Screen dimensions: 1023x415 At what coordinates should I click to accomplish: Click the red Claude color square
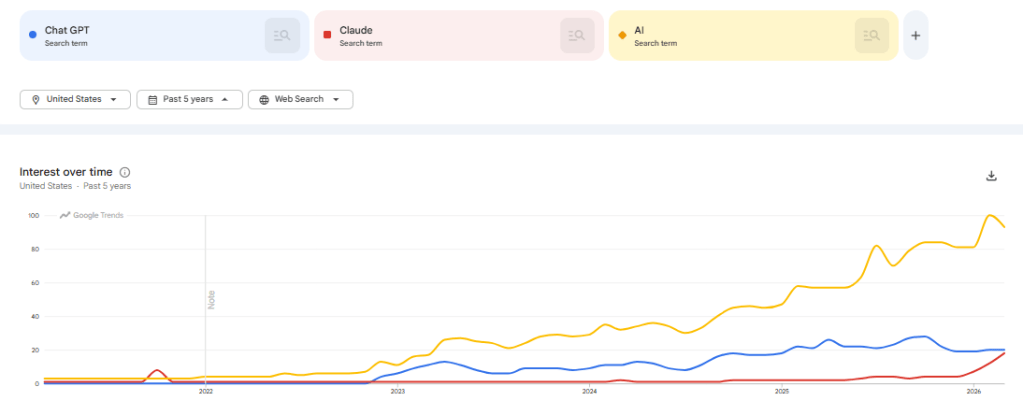pyautogui.click(x=327, y=35)
